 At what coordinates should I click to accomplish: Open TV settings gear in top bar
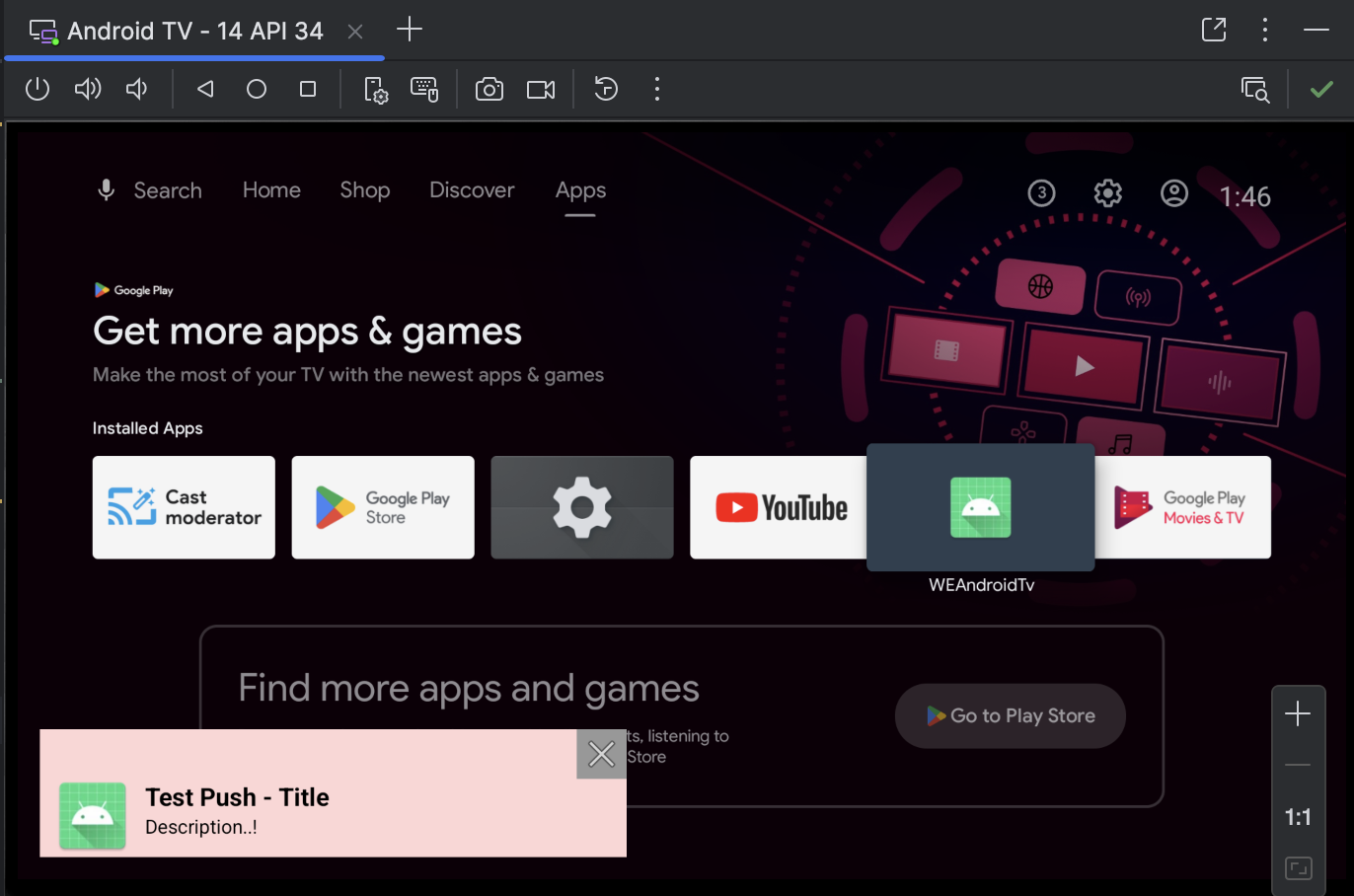click(x=1108, y=193)
